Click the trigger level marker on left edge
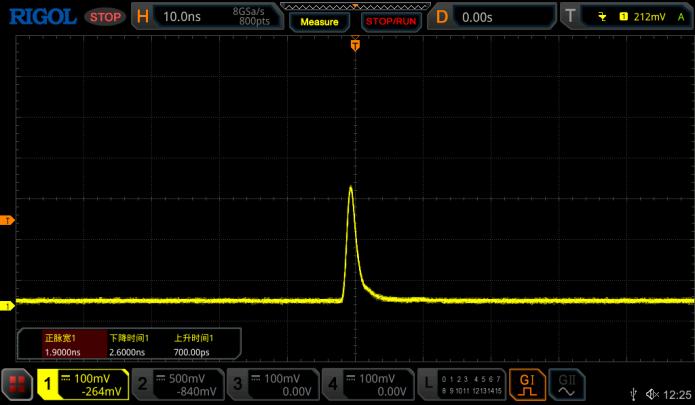 click(x=6, y=220)
